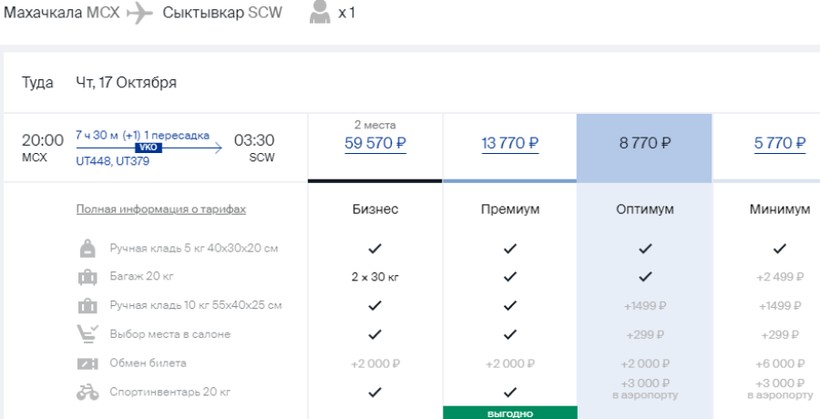Click the 10 kg hand luggage icon
The image size is (820, 419).
click(x=88, y=306)
